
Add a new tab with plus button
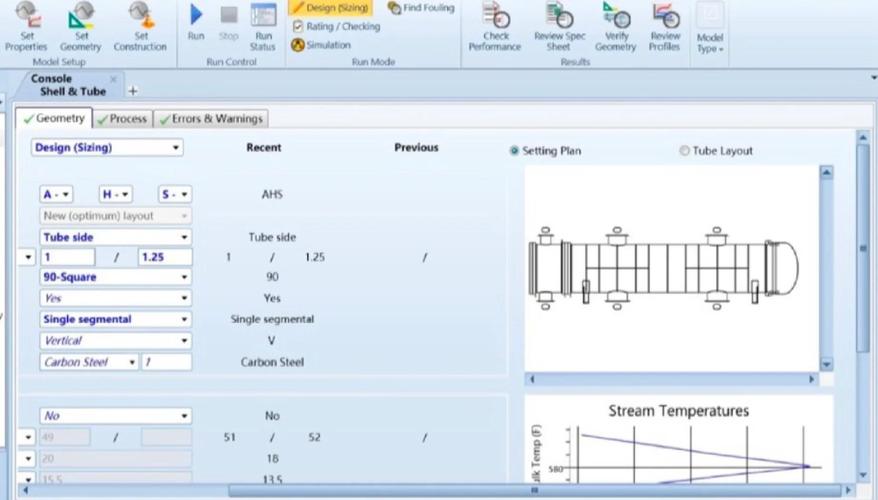click(133, 91)
